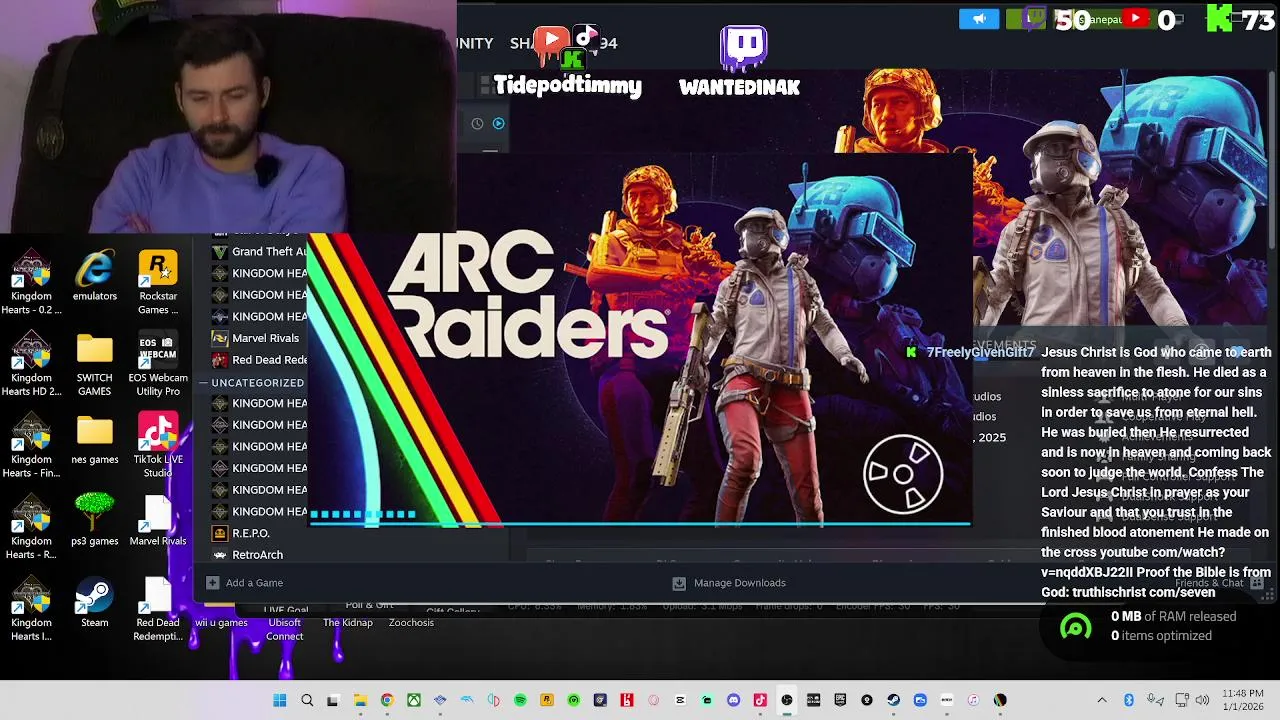
Task: Launch TikTok LIVE Studio desktop icon
Action: (158, 446)
